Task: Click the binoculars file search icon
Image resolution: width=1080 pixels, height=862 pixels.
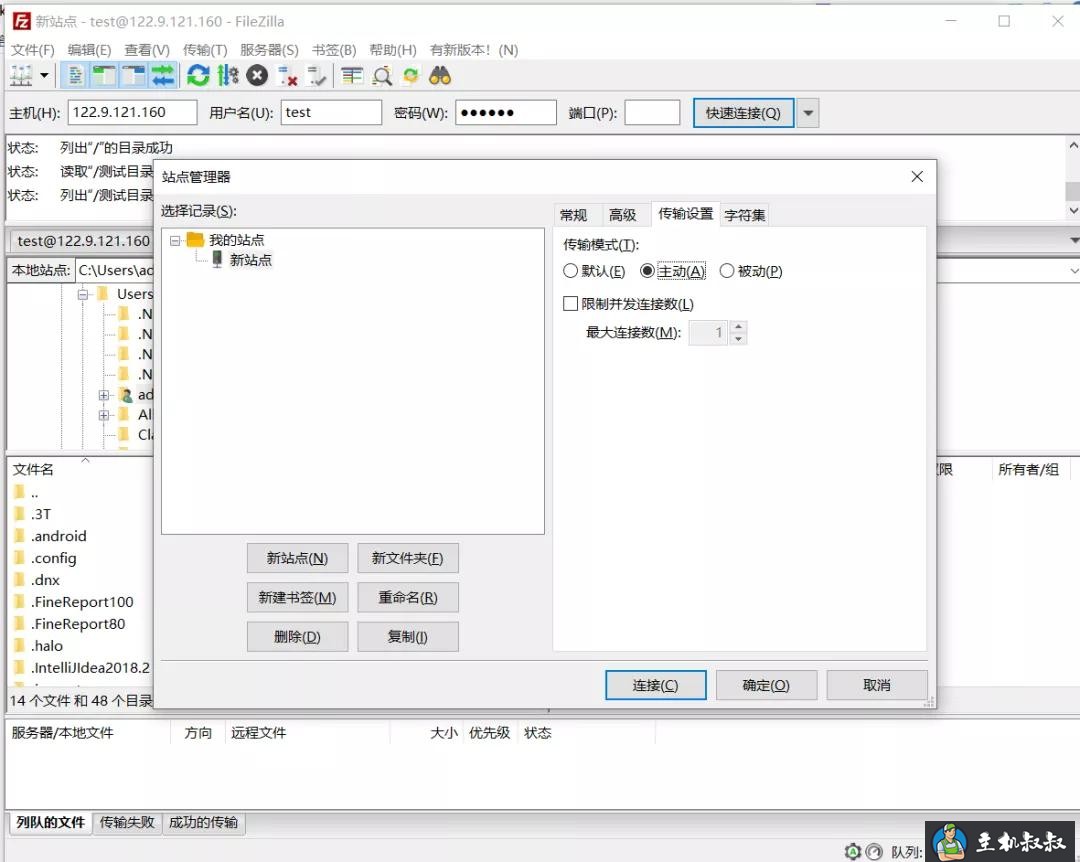Action: (440, 75)
